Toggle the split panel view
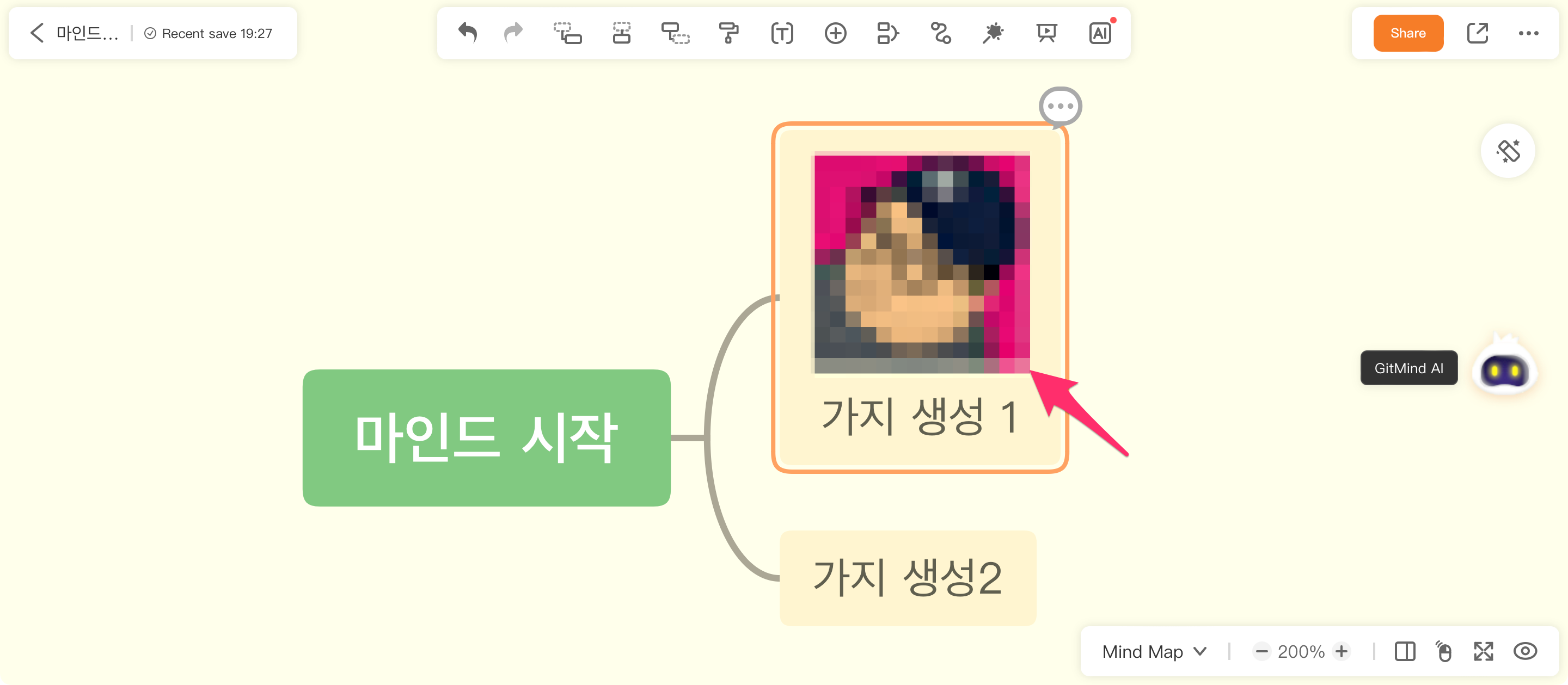The height and width of the screenshot is (685, 1568). pos(1405,651)
